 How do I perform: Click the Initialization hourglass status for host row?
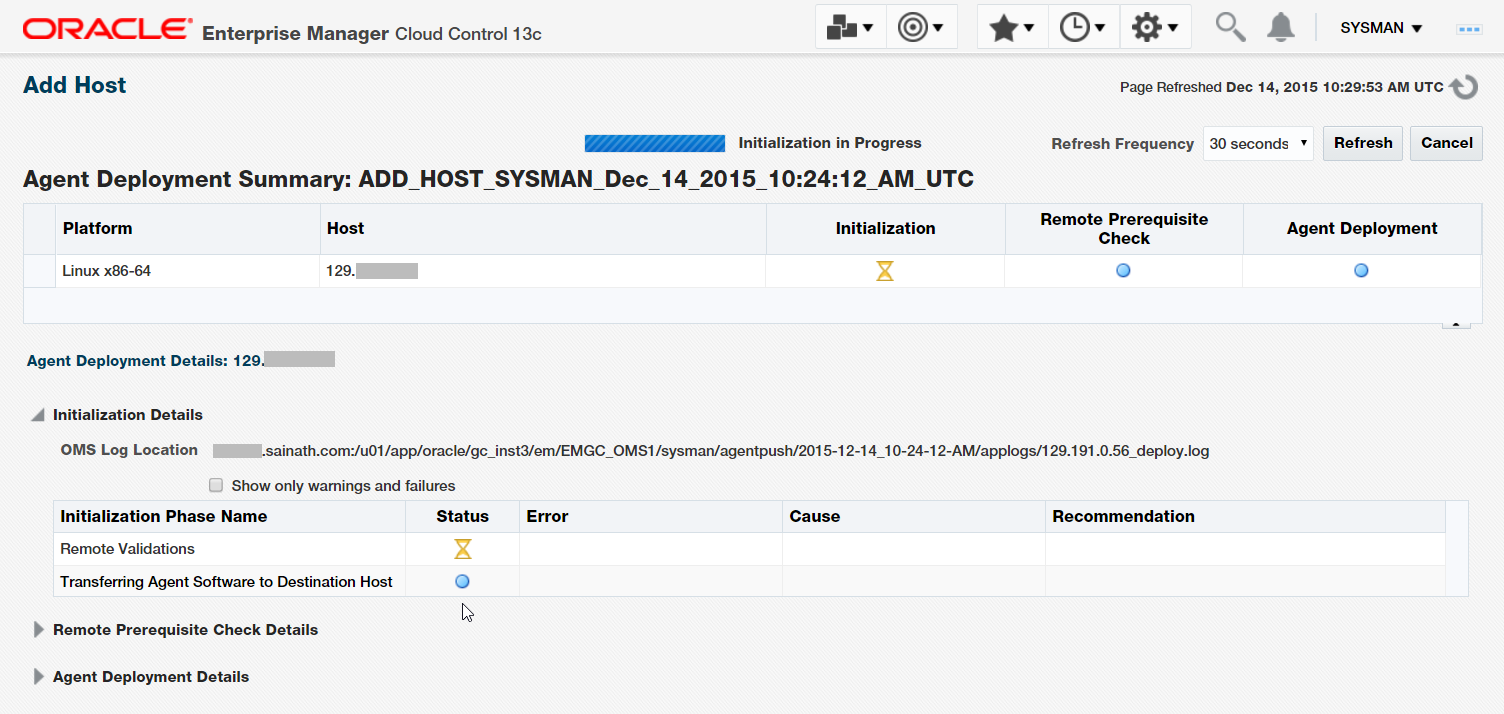[885, 271]
